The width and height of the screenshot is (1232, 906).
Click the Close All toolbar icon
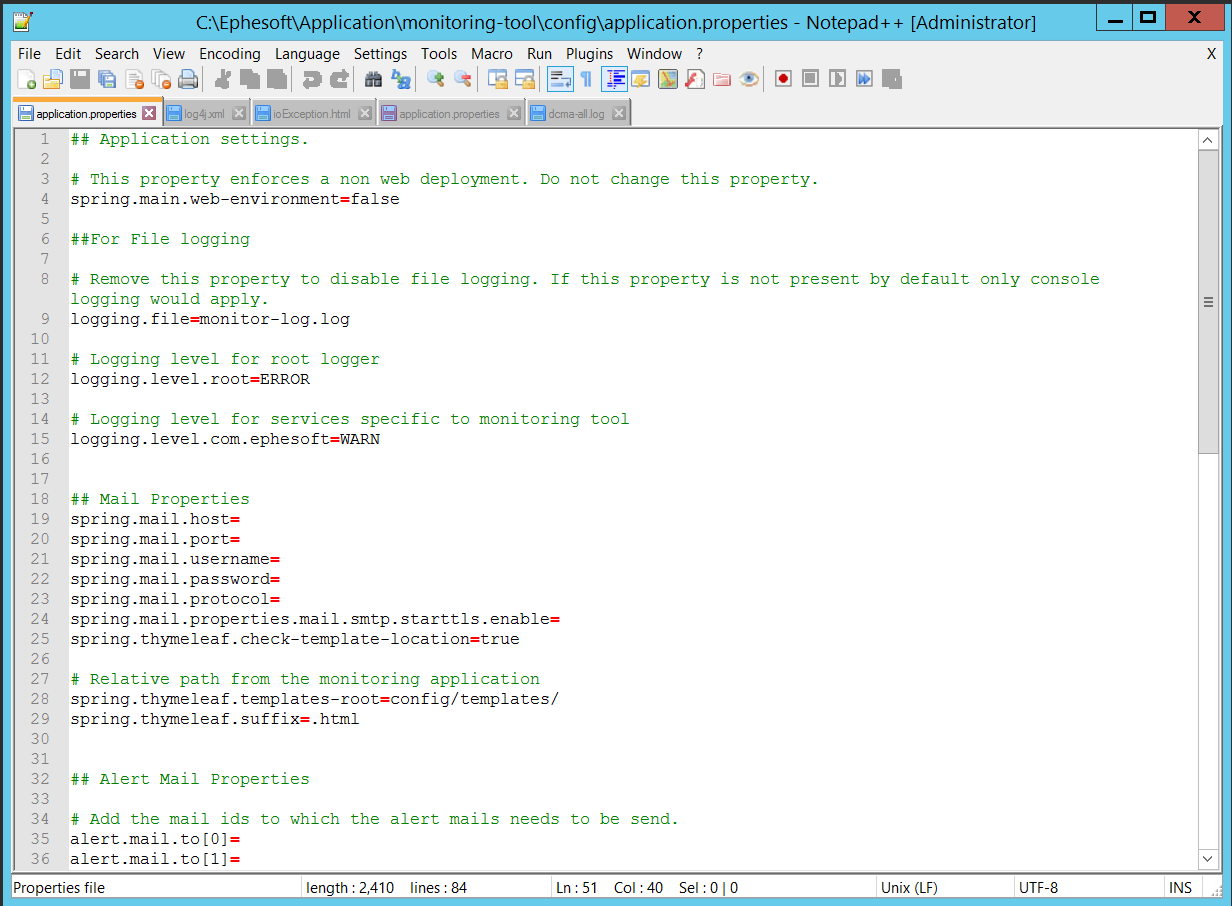point(161,79)
